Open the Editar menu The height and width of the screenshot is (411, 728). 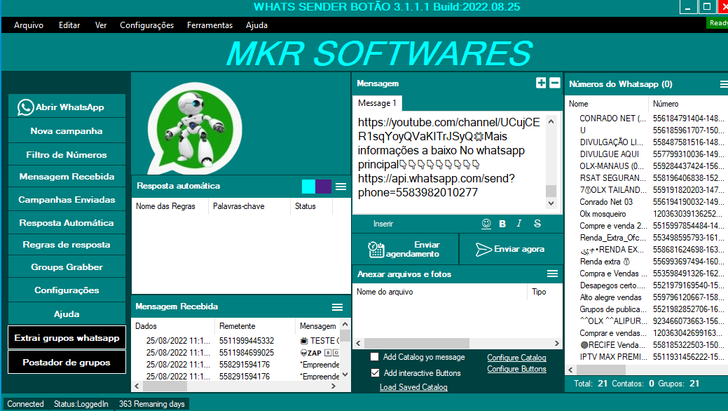(69, 25)
